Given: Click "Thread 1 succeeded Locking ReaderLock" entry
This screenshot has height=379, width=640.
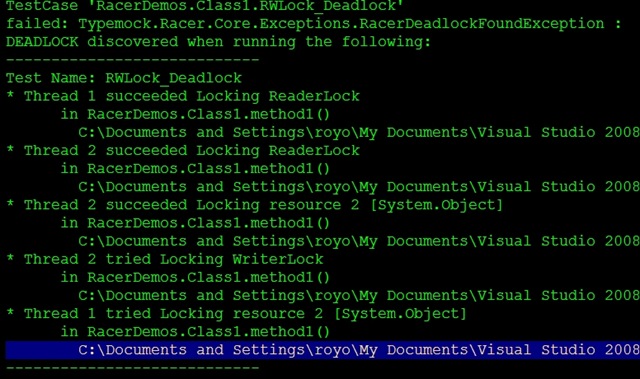Looking at the screenshot, I should (183, 96).
